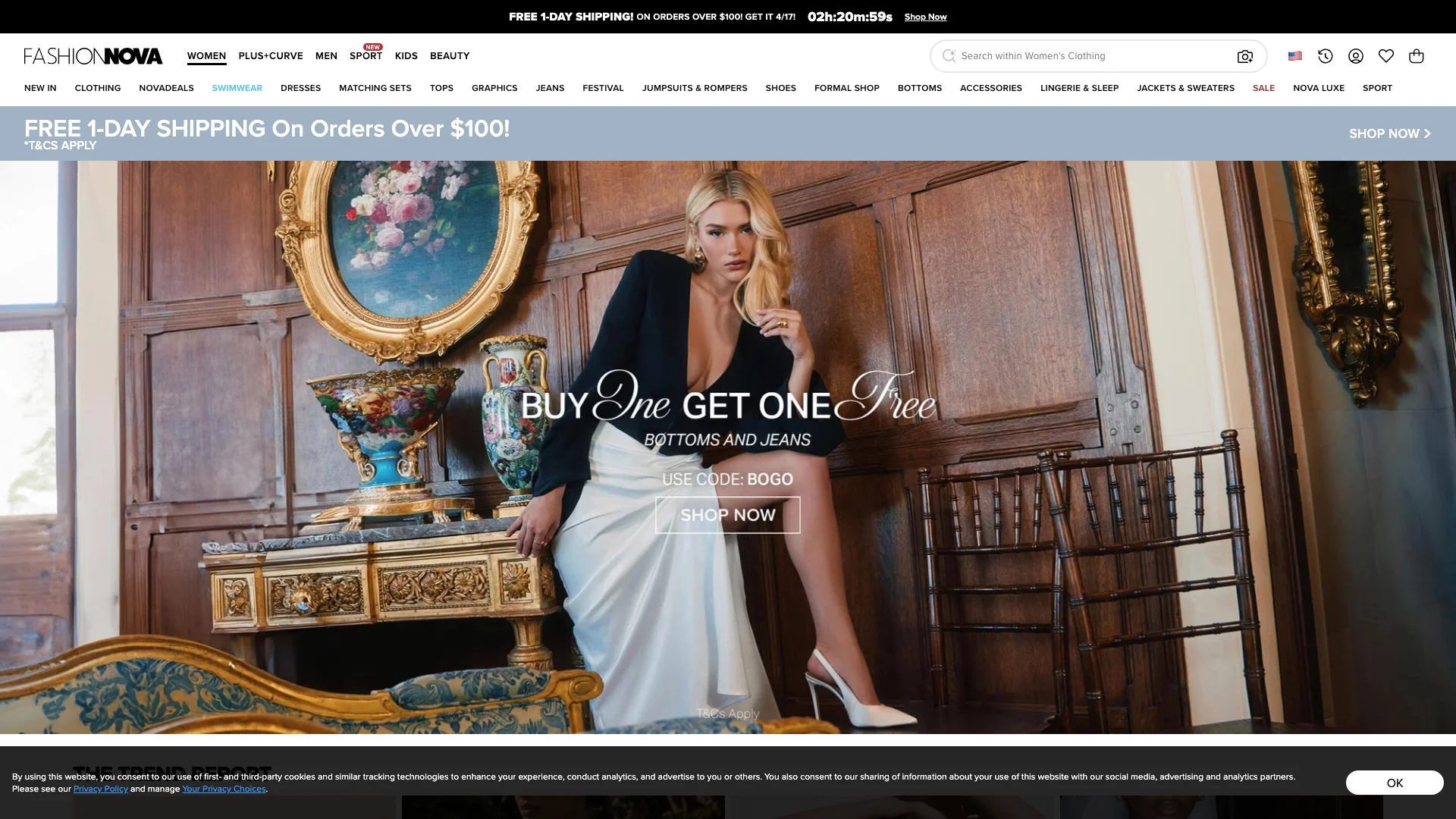This screenshot has width=1456, height=819.
Task: Click the camera visual search icon
Action: click(1244, 56)
